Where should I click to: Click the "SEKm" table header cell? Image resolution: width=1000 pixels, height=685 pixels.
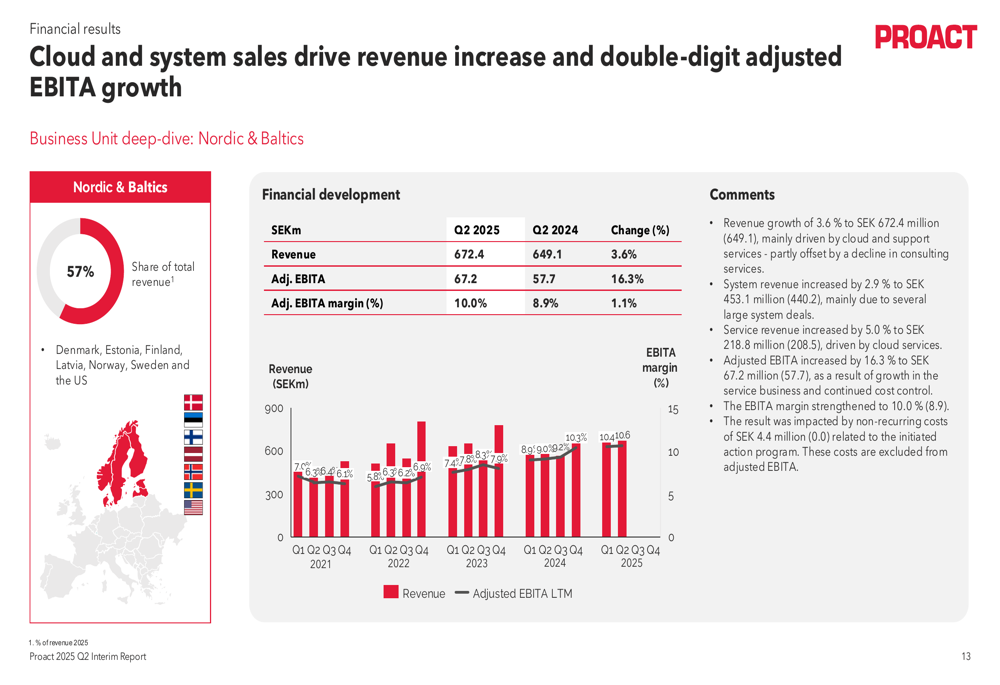286,230
